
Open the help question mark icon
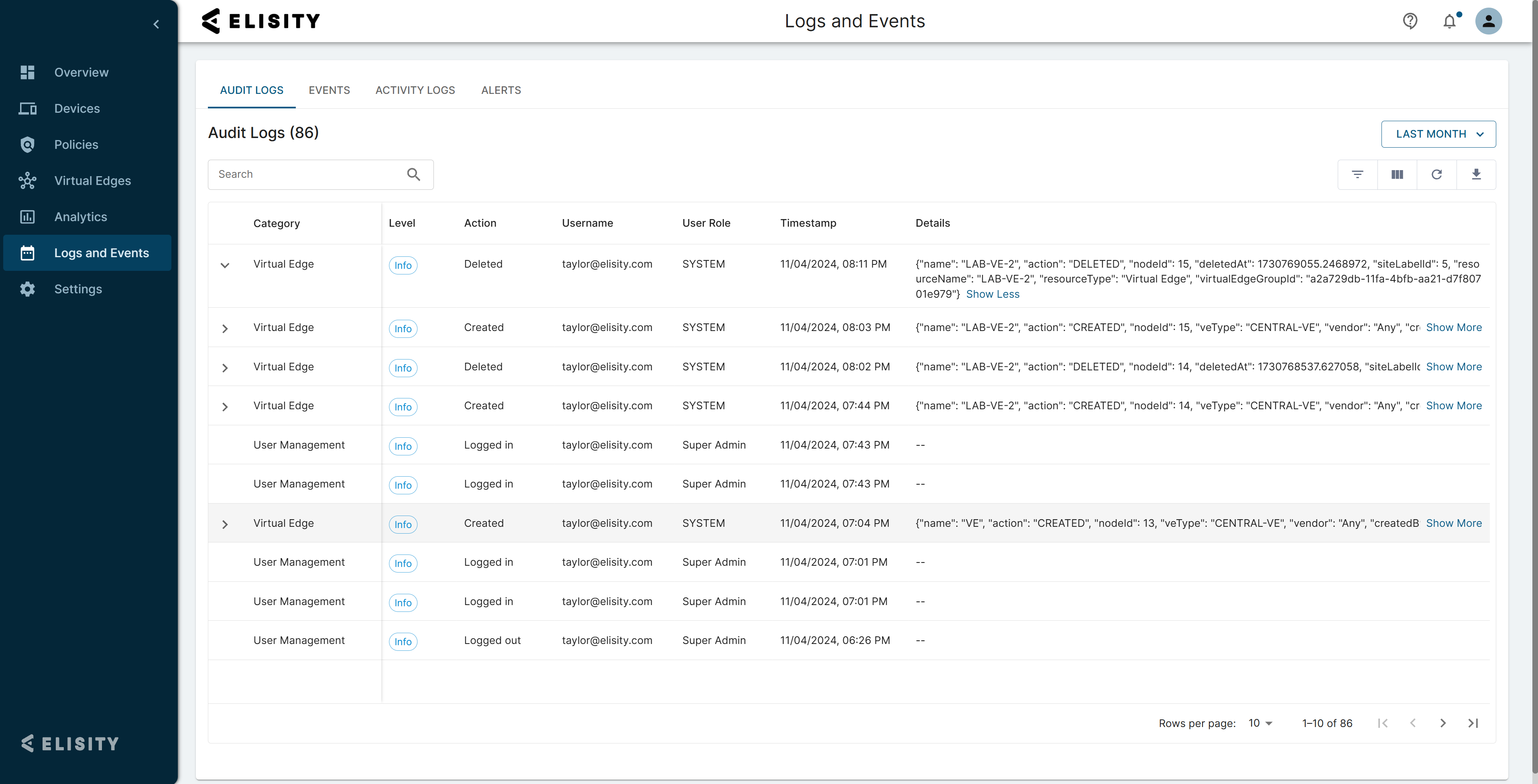[1410, 22]
